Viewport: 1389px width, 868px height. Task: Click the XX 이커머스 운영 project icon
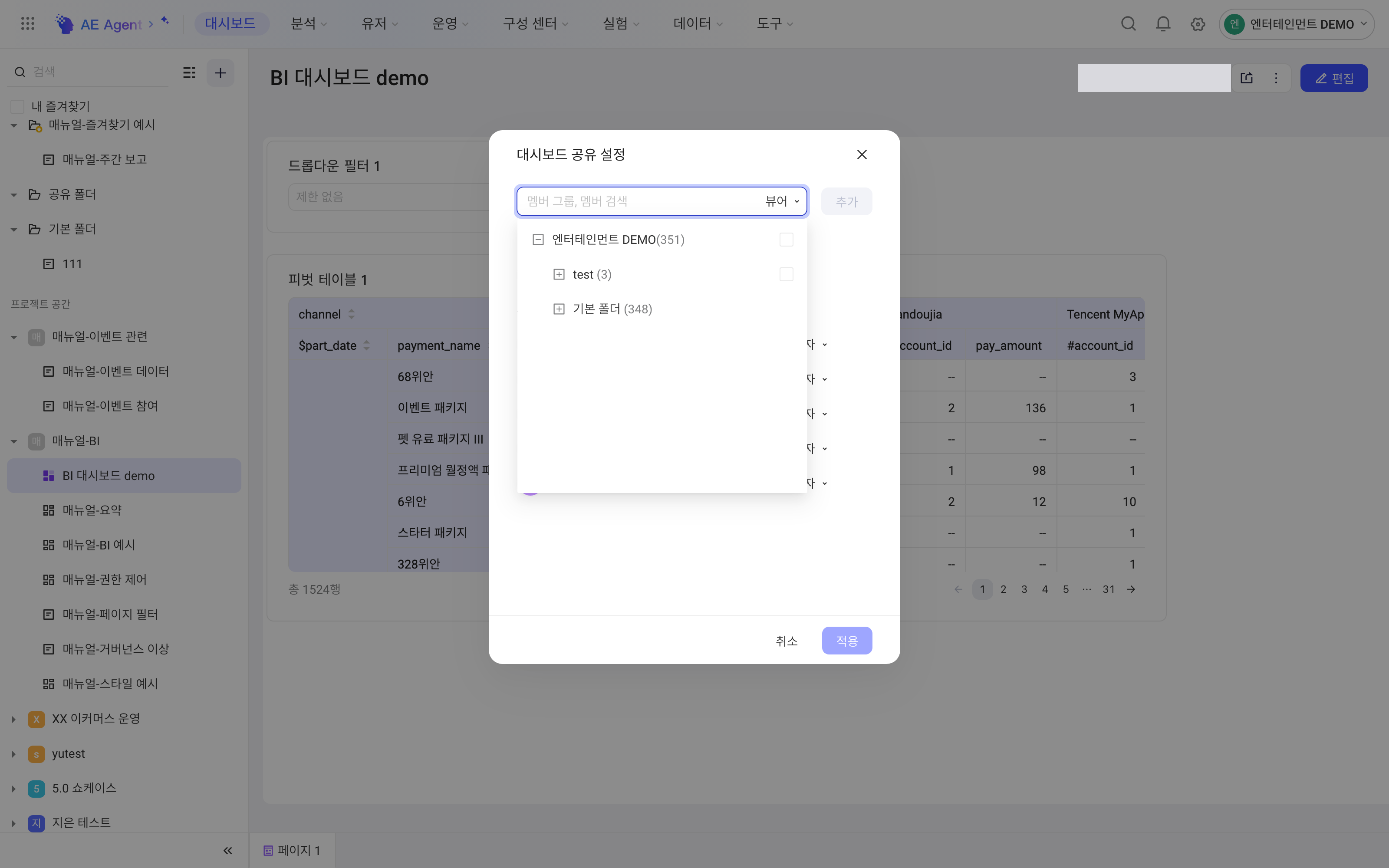click(x=36, y=719)
